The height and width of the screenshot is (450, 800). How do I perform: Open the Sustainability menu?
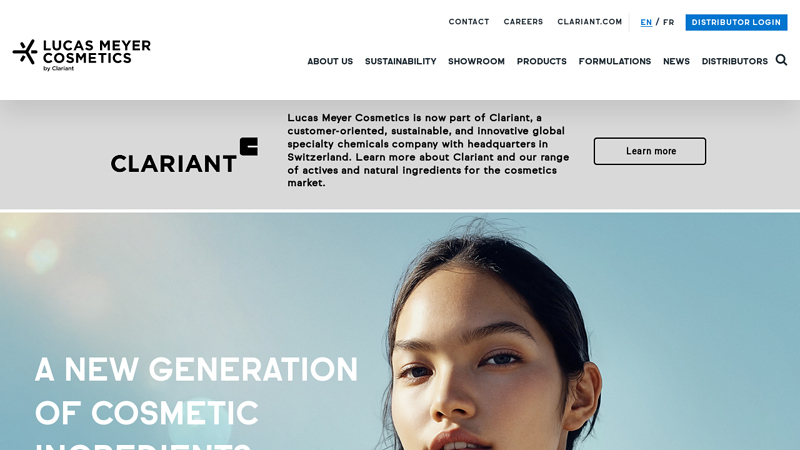tap(401, 61)
